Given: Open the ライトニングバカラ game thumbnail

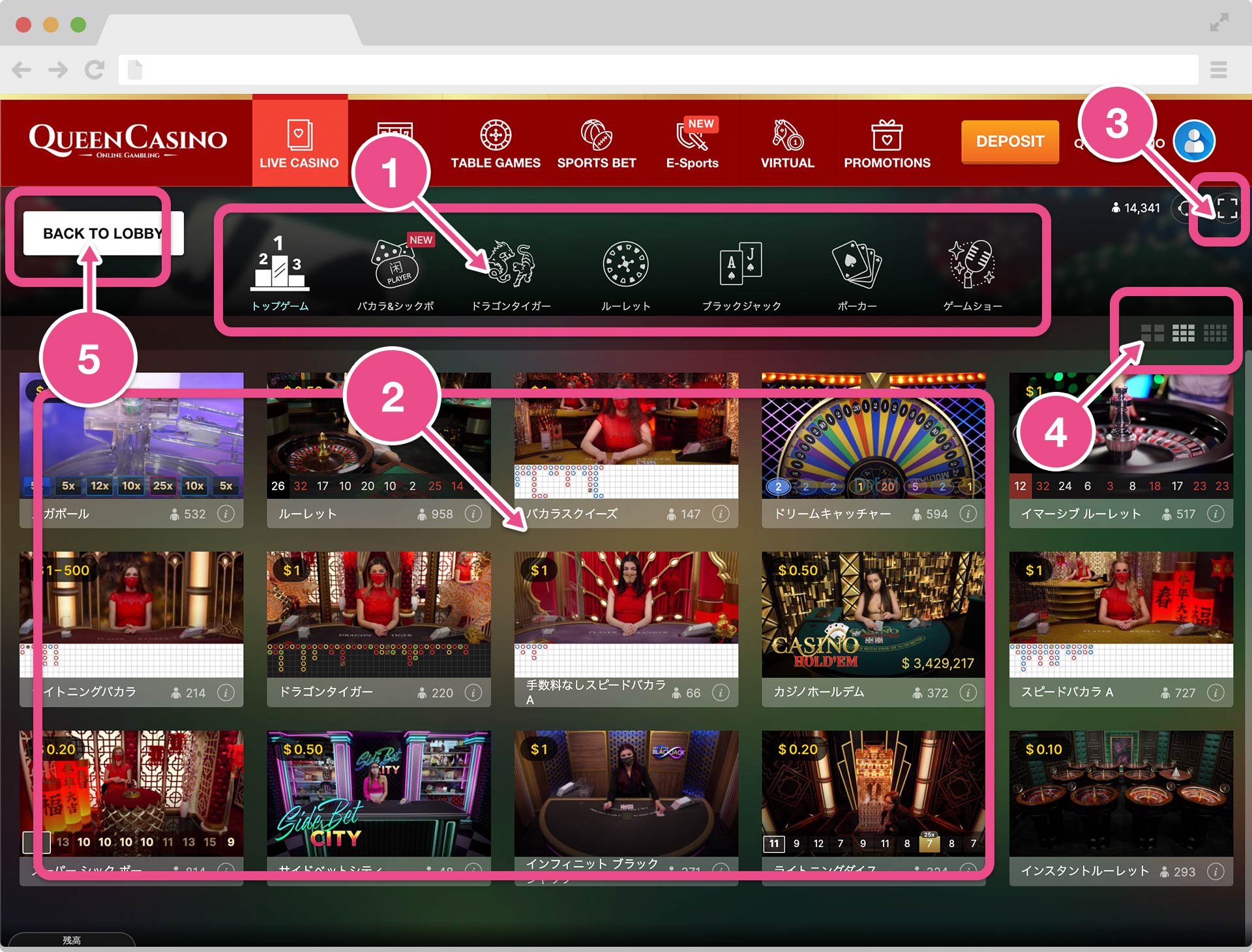Looking at the screenshot, I should pyautogui.click(x=131, y=615).
